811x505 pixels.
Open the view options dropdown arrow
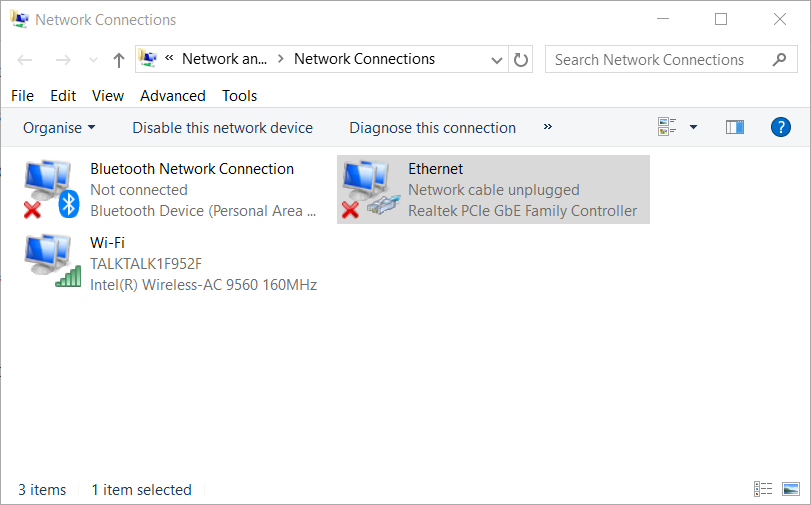[693, 127]
